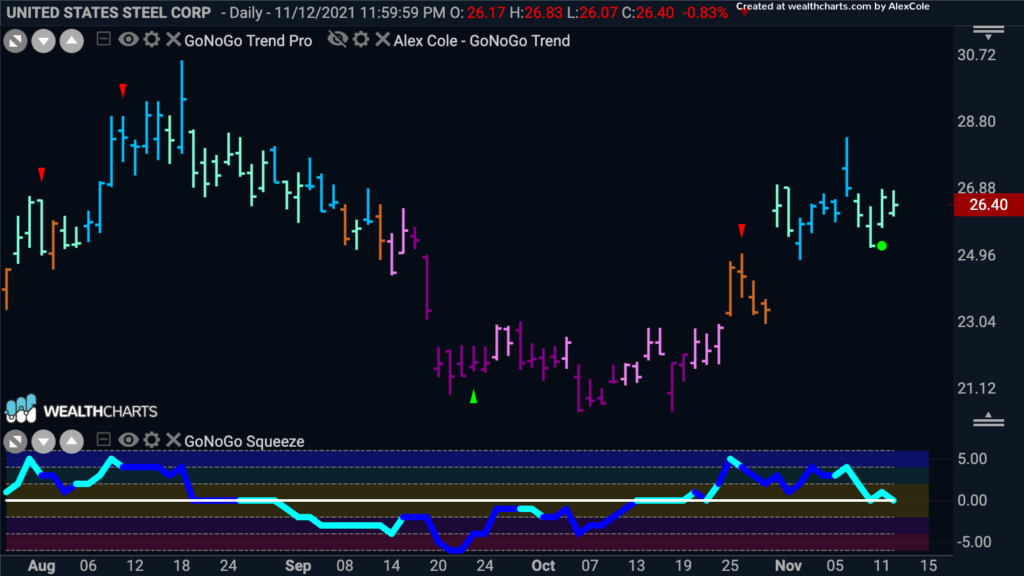This screenshot has height=576, width=1024.
Task: Click the first red down-triangle in early August
Action: tap(42, 174)
